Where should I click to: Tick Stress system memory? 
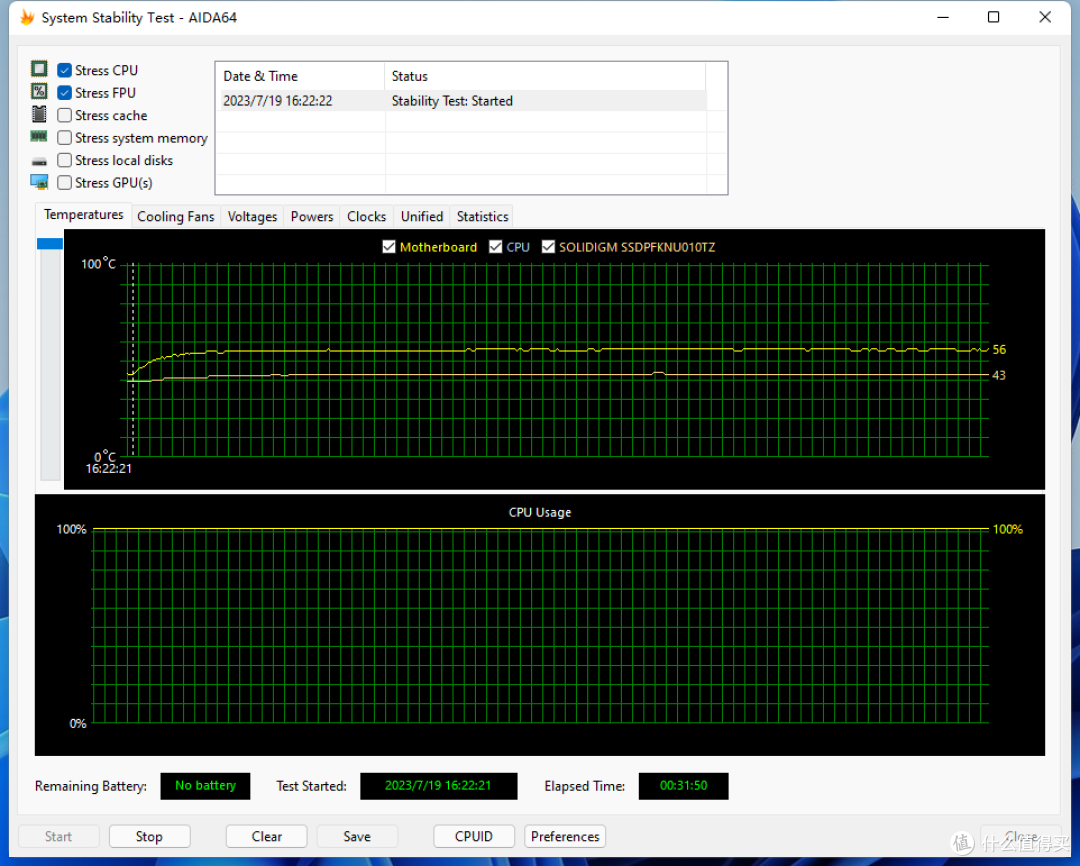65,138
